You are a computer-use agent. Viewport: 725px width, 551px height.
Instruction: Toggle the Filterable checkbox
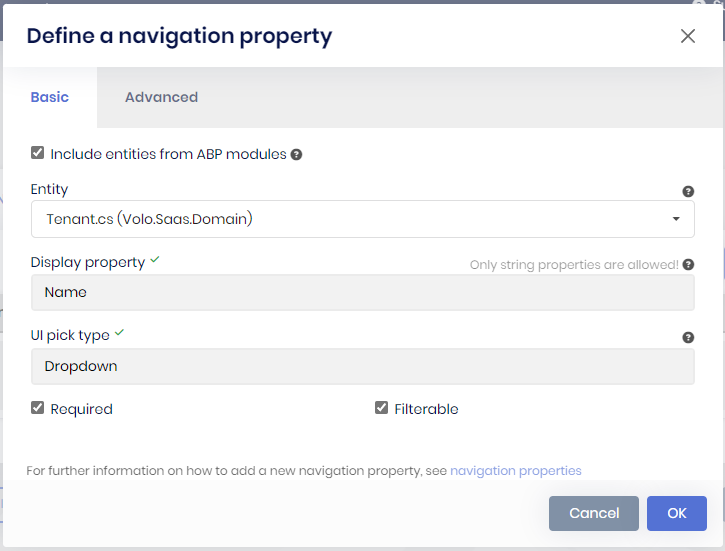coord(381,408)
